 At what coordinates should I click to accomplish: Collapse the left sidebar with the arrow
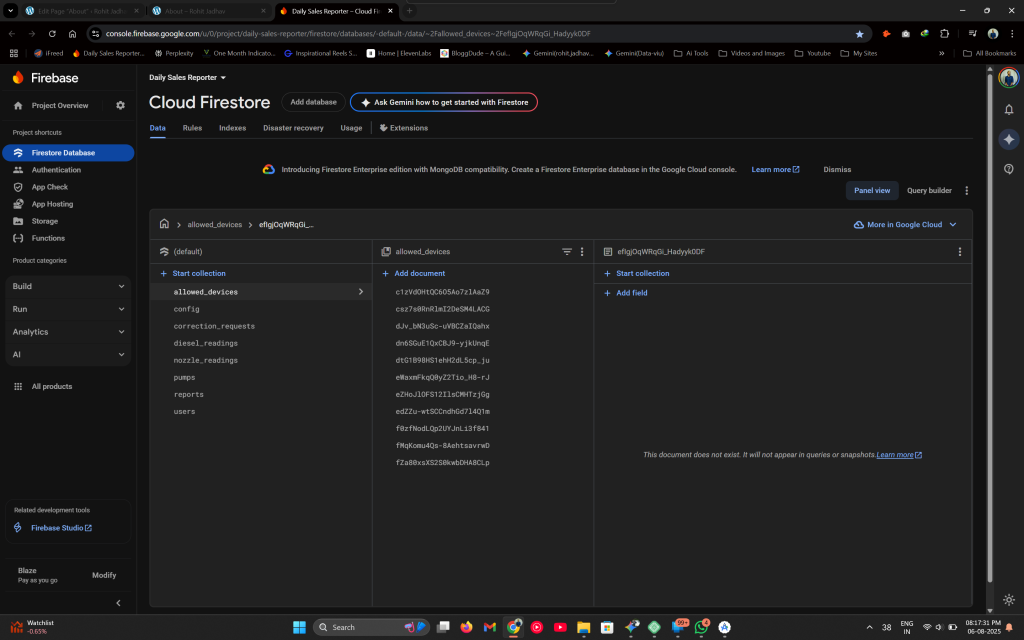tap(119, 603)
